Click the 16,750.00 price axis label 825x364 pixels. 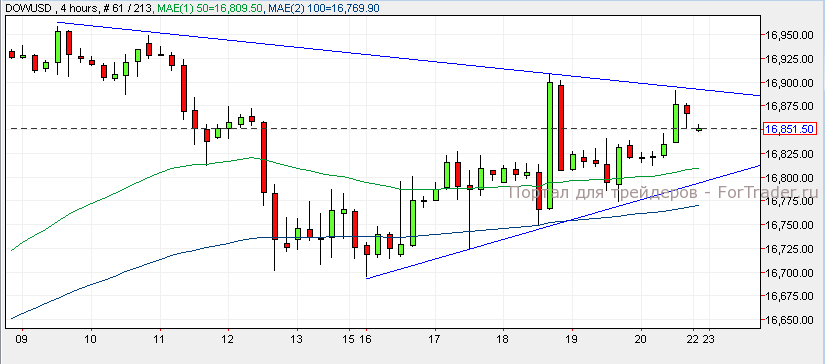point(789,225)
